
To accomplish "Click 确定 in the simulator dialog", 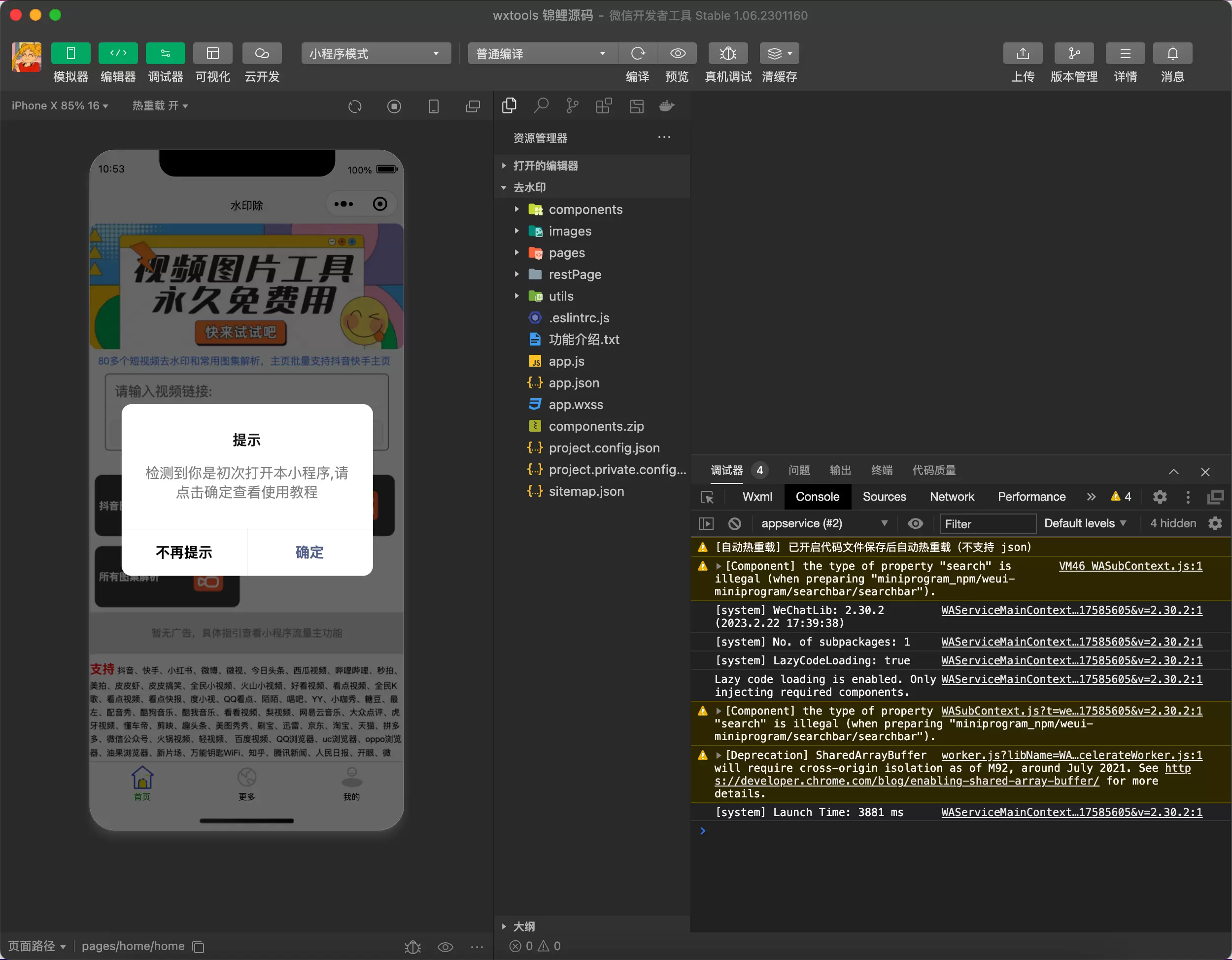I will (309, 552).
